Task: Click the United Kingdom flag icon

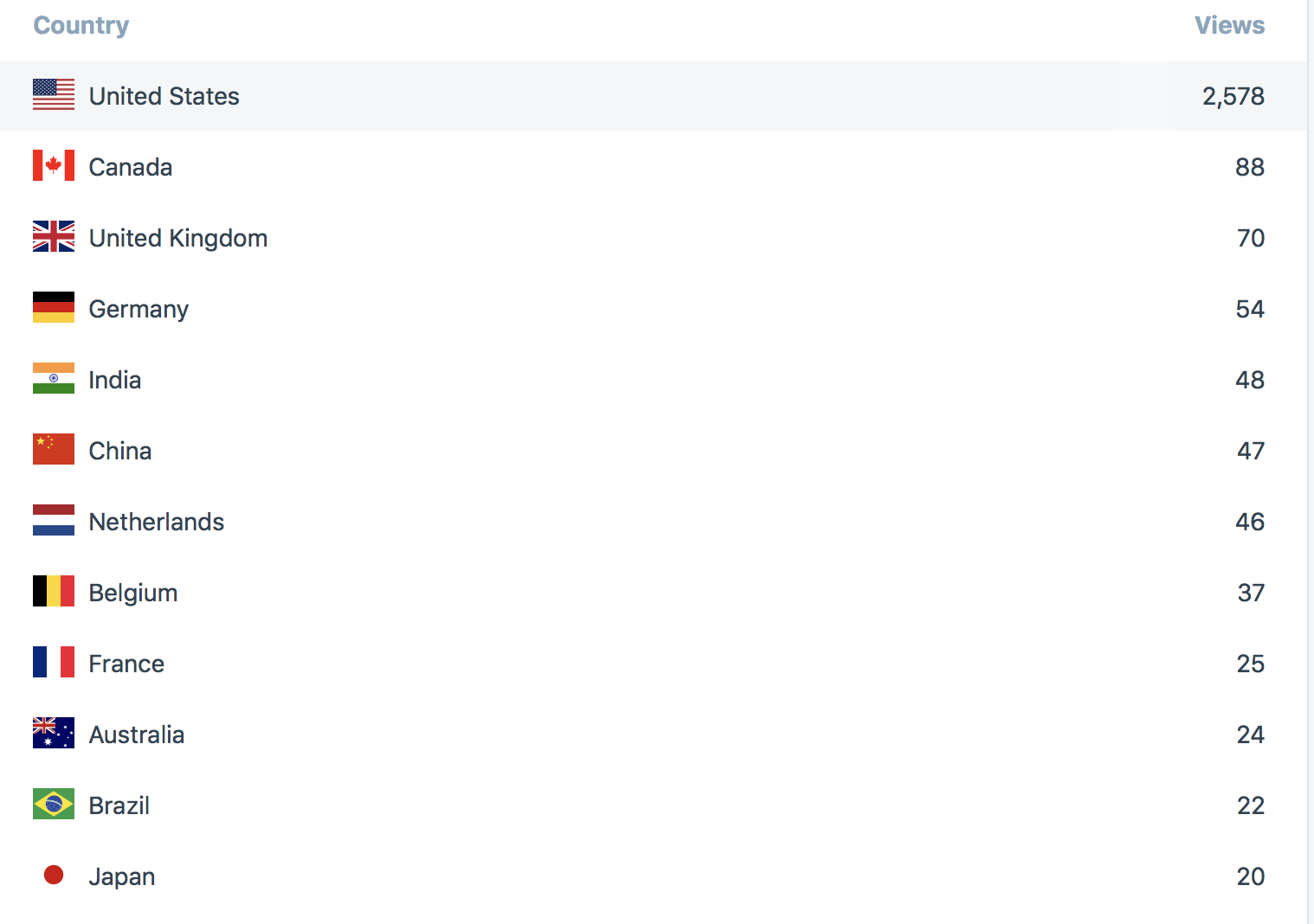Action: [x=54, y=237]
